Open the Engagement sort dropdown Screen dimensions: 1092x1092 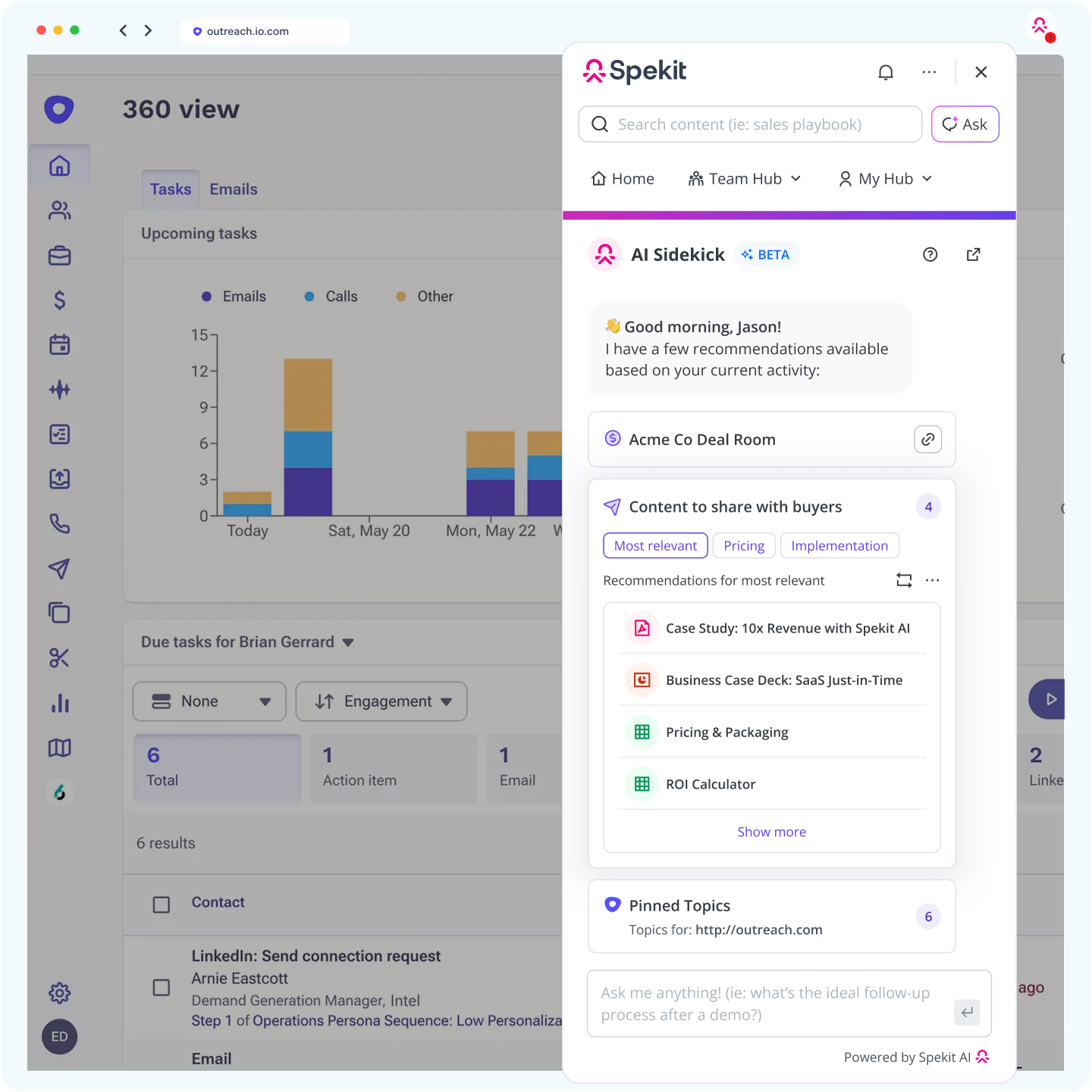381,701
